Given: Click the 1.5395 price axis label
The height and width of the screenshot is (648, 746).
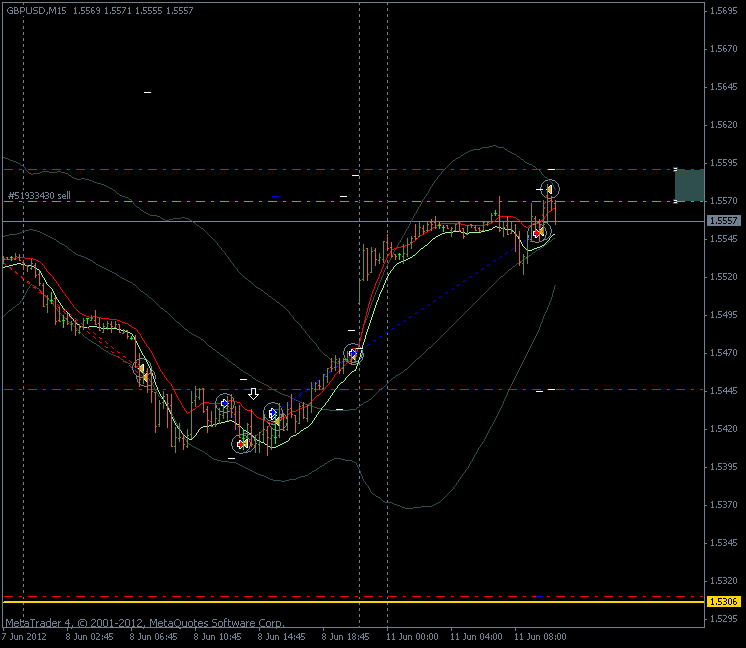Looking at the screenshot, I should 724,467.
